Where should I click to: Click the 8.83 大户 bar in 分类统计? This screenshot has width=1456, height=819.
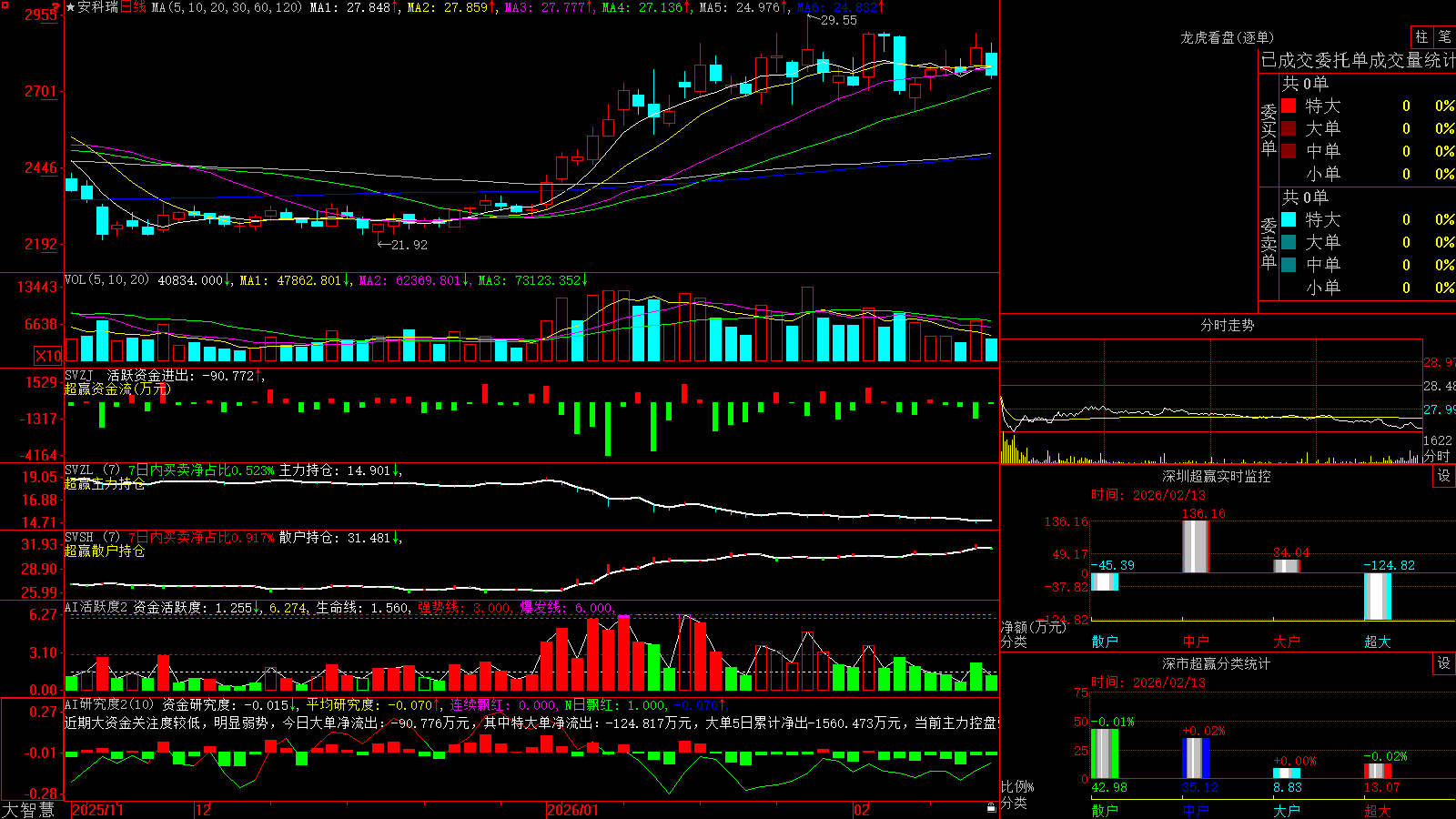[1287, 773]
